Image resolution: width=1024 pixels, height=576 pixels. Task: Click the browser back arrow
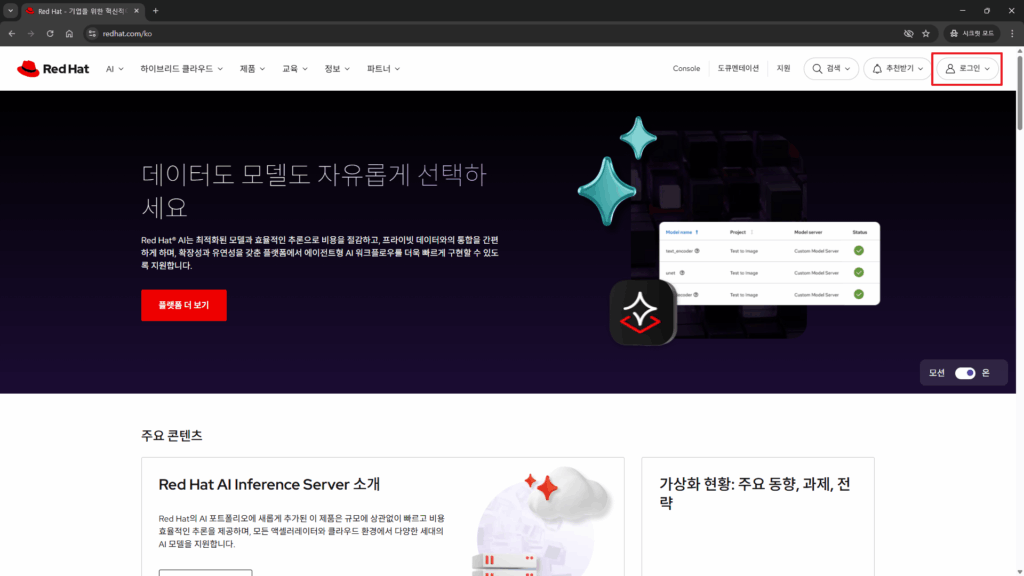tap(11, 33)
